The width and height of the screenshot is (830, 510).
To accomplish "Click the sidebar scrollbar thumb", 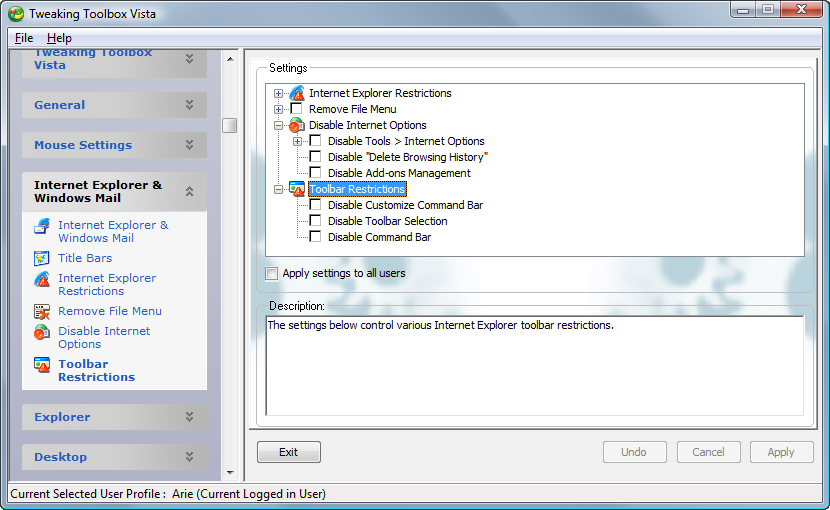I will coord(230,126).
